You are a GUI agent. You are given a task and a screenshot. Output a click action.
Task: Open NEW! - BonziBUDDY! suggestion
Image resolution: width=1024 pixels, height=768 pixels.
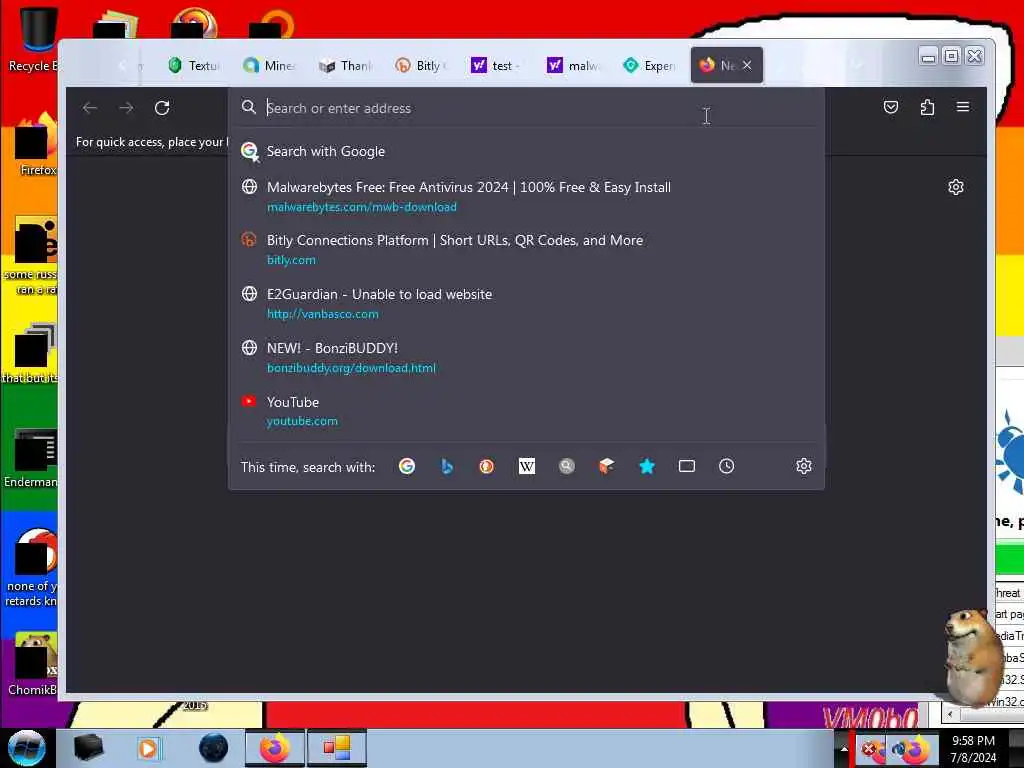point(526,358)
